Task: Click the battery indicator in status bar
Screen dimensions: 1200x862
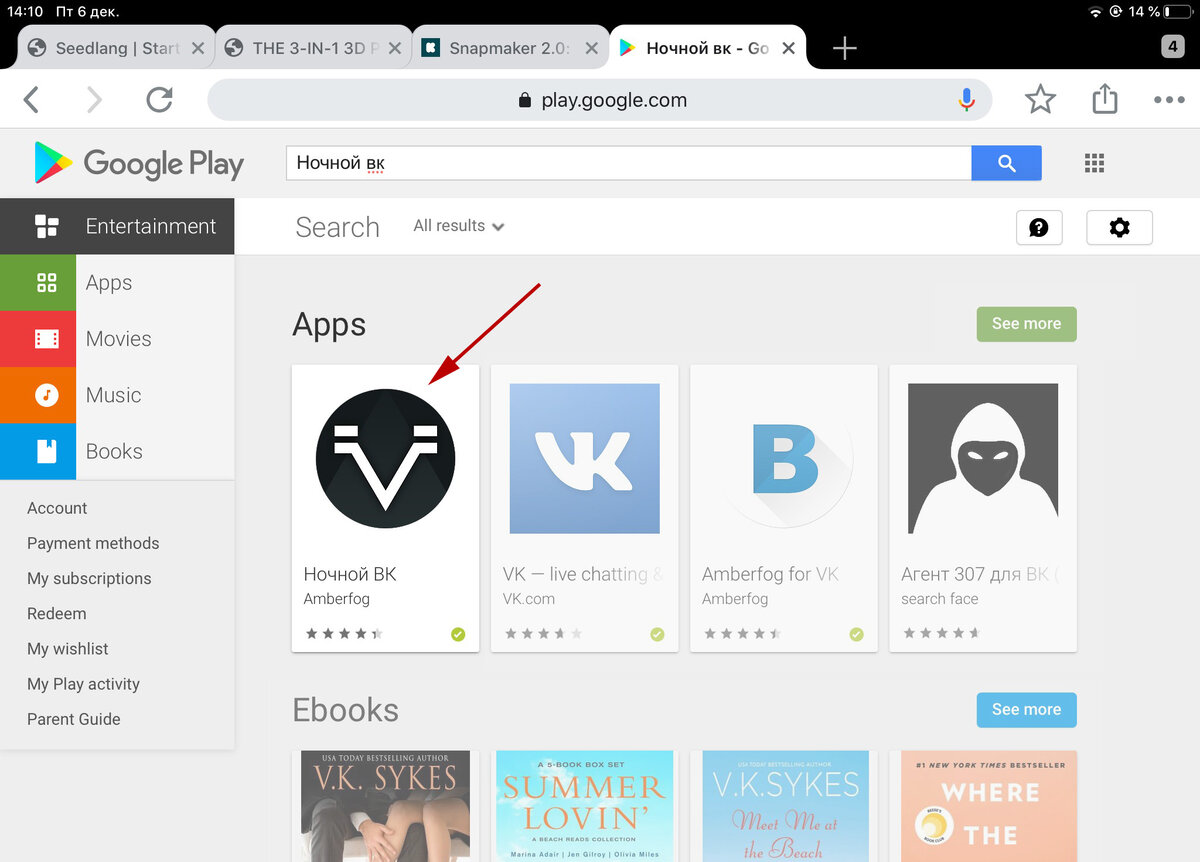Action: [1177, 12]
